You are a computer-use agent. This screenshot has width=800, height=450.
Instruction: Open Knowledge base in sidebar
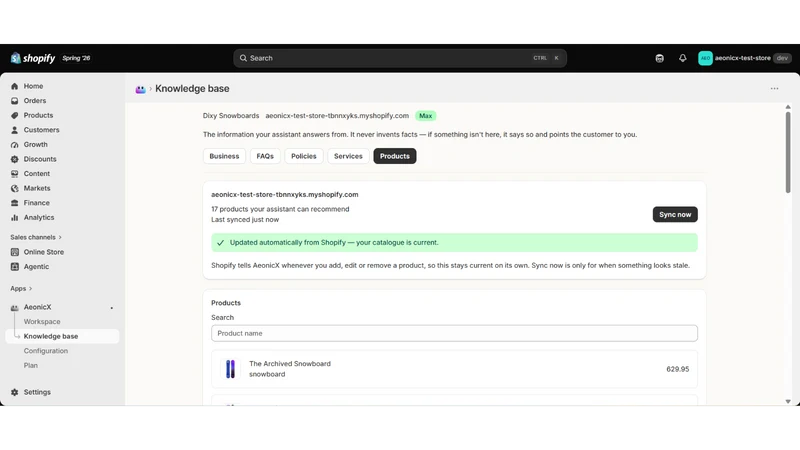pyautogui.click(x=62, y=336)
